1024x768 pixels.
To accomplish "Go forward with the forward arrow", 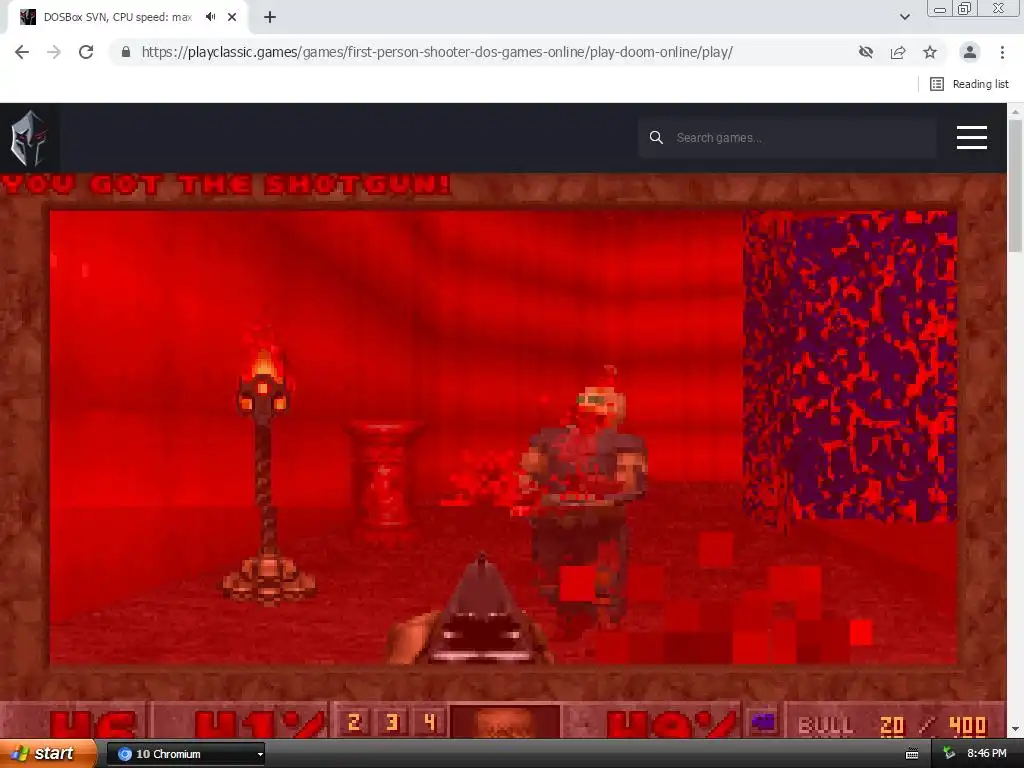I will 54,52.
